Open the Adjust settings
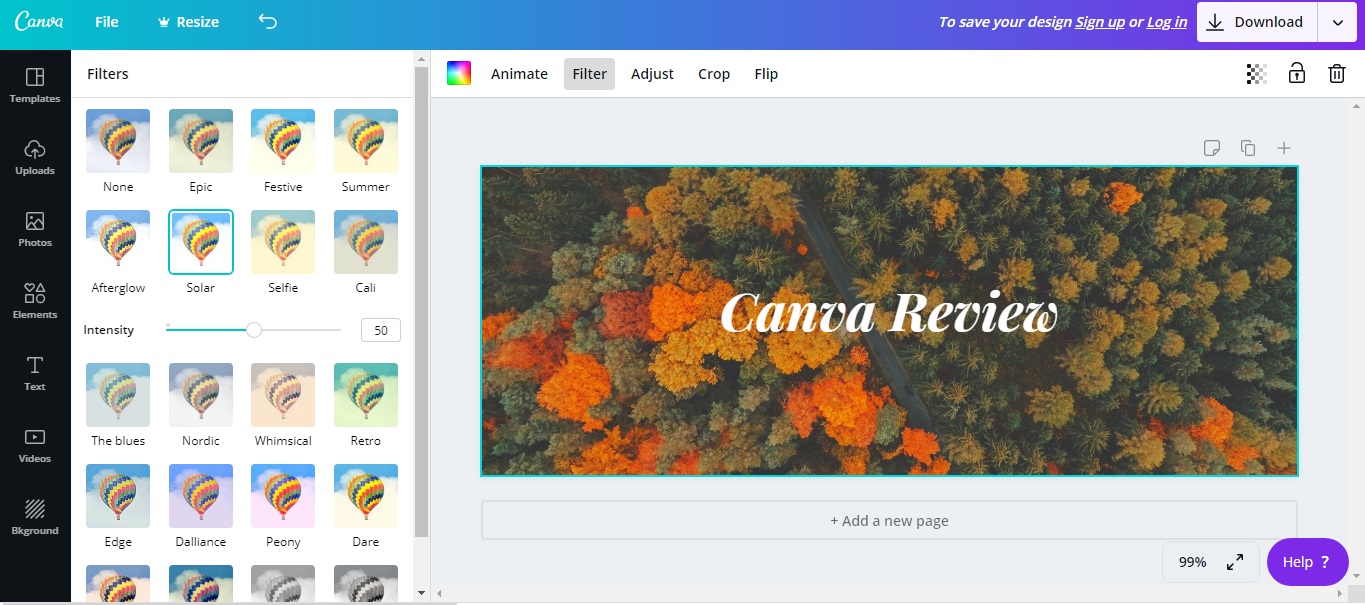Viewport: 1365px width, 605px height. [652, 74]
